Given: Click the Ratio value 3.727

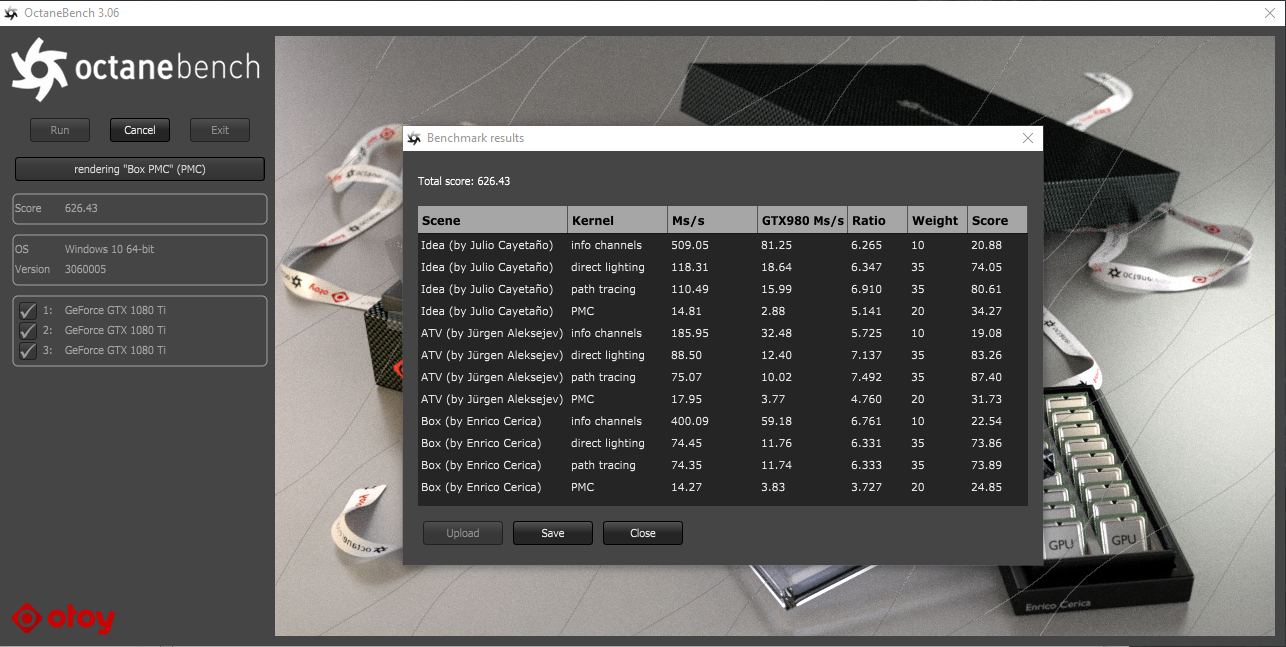Looking at the screenshot, I should (867, 487).
